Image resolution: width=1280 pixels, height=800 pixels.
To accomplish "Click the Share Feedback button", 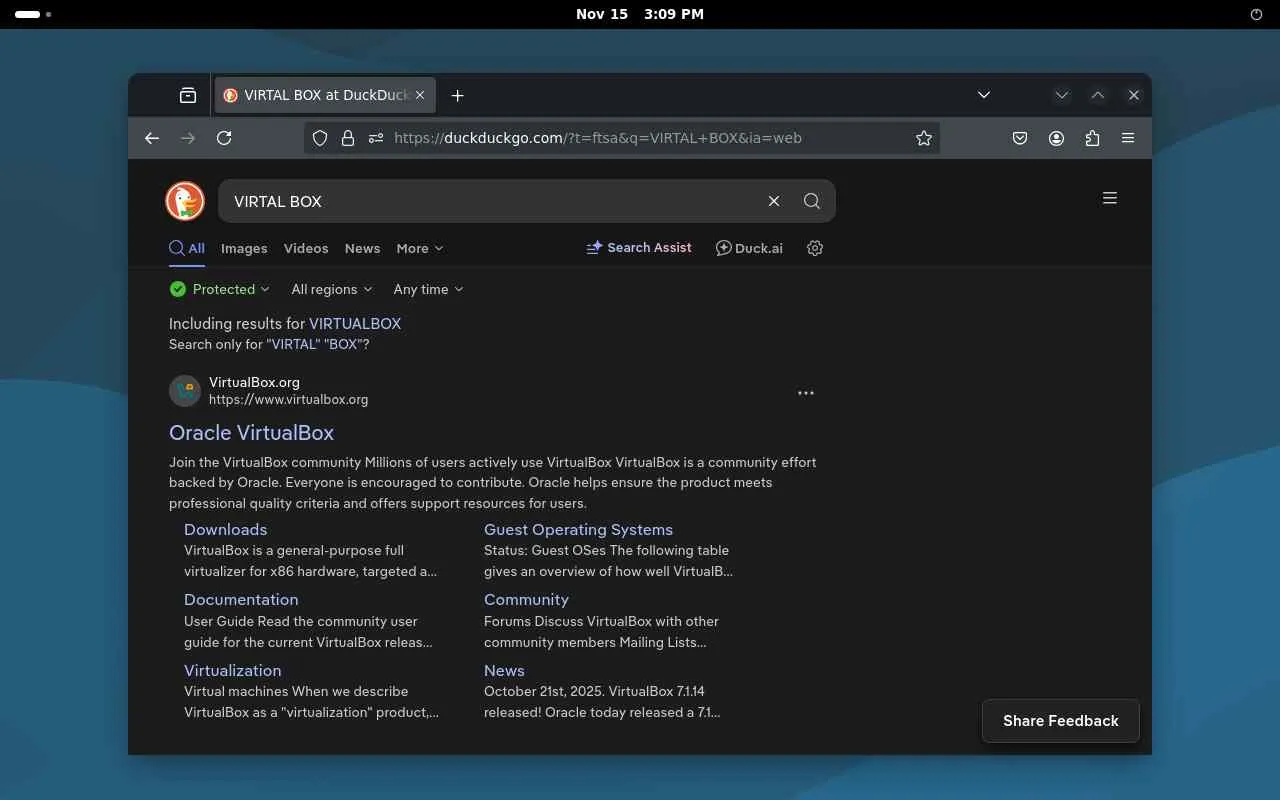I will pyautogui.click(x=1061, y=721).
